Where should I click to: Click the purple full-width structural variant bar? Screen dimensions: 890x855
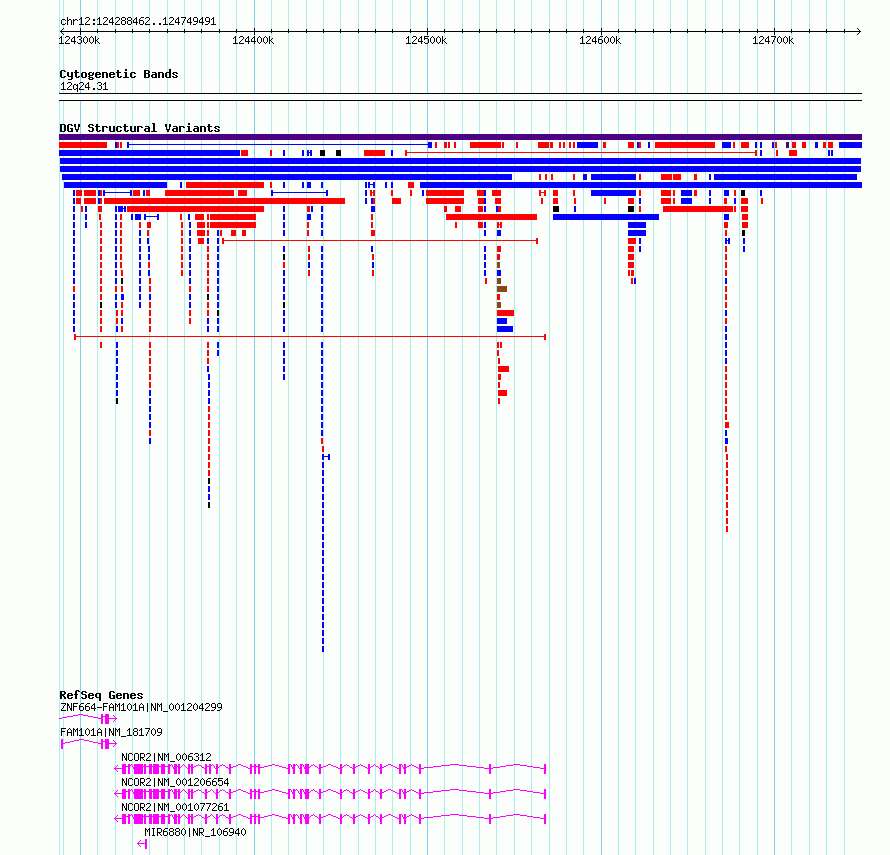460,137
